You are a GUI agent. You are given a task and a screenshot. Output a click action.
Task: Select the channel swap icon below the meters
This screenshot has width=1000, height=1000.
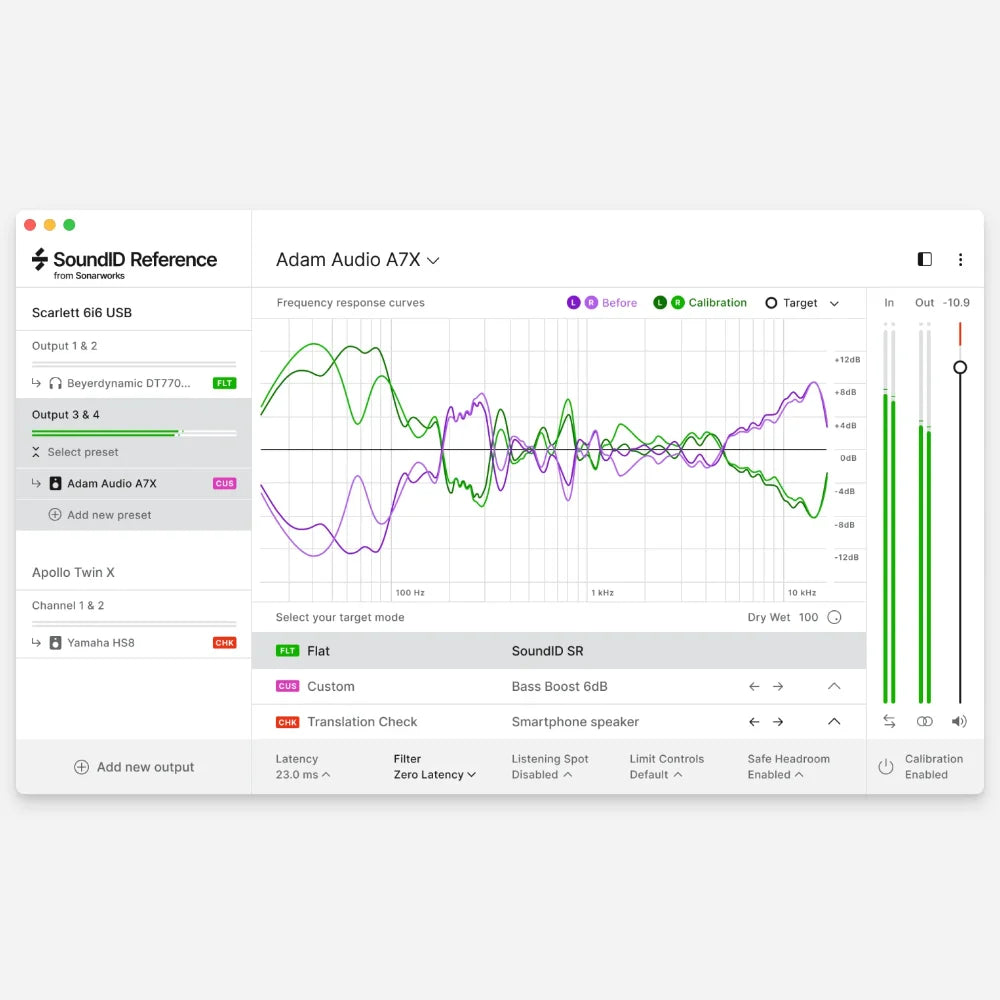coord(889,721)
